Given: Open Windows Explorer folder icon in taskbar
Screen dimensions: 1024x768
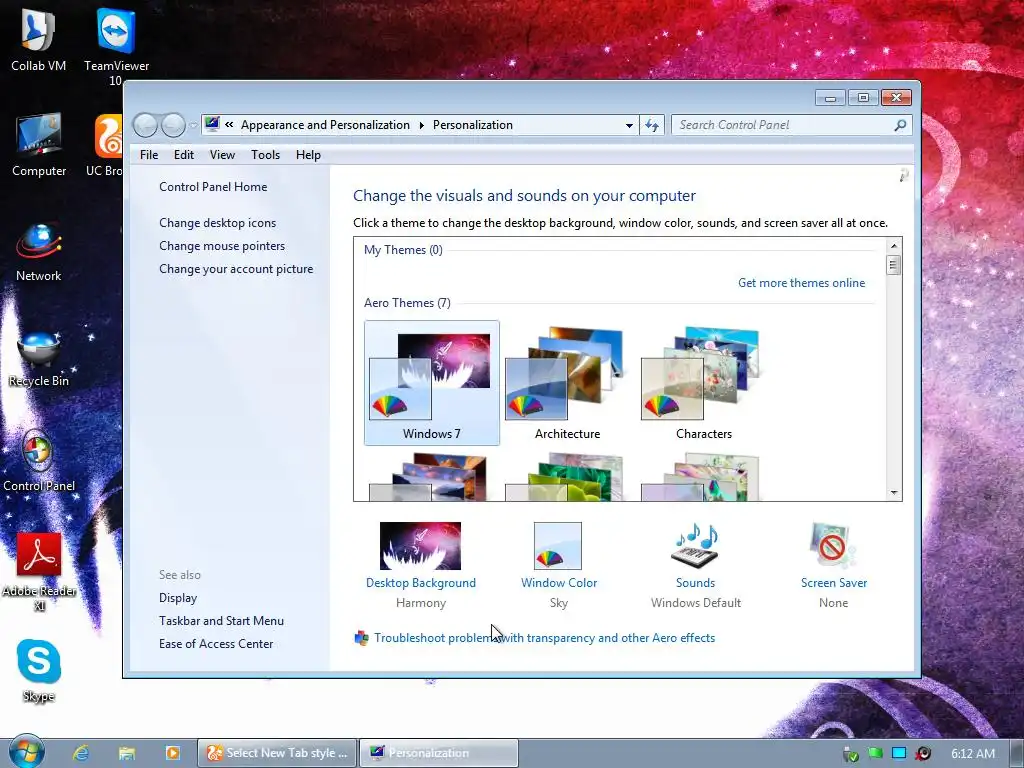Looking at the screenshot, I should tap(127, 753).
